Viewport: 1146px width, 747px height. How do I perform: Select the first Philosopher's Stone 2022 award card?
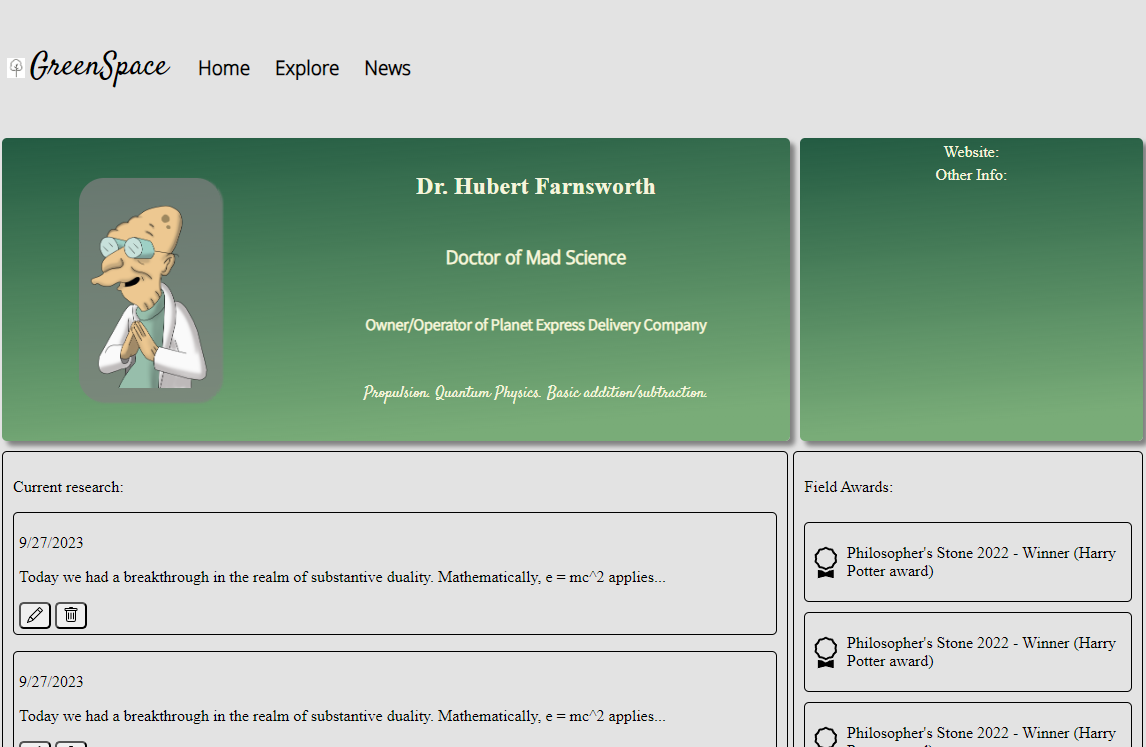pyautogui.click(x=968, y=562)
